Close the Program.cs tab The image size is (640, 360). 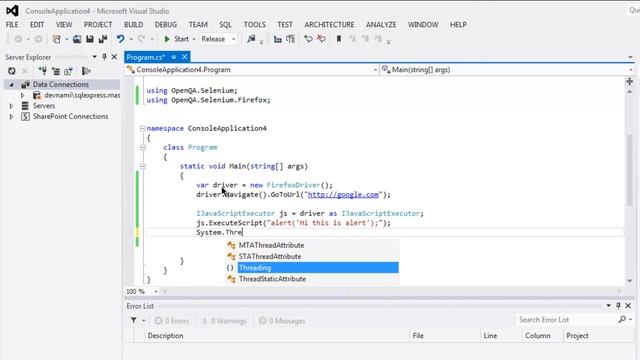click(x=184, y=57)
